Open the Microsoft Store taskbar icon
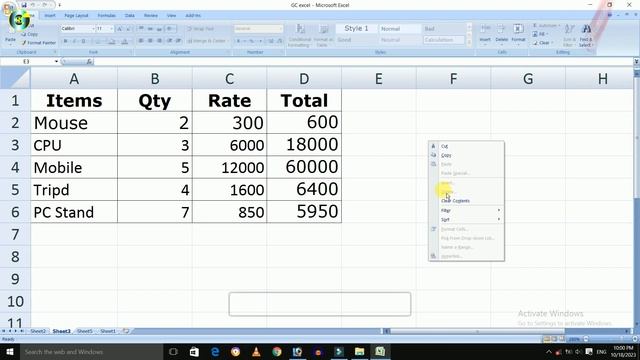 (194, 351)
